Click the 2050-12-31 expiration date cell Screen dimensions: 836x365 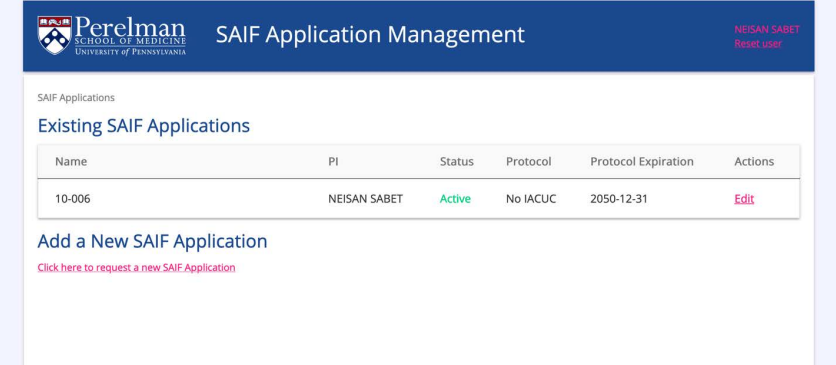point(618,199)
